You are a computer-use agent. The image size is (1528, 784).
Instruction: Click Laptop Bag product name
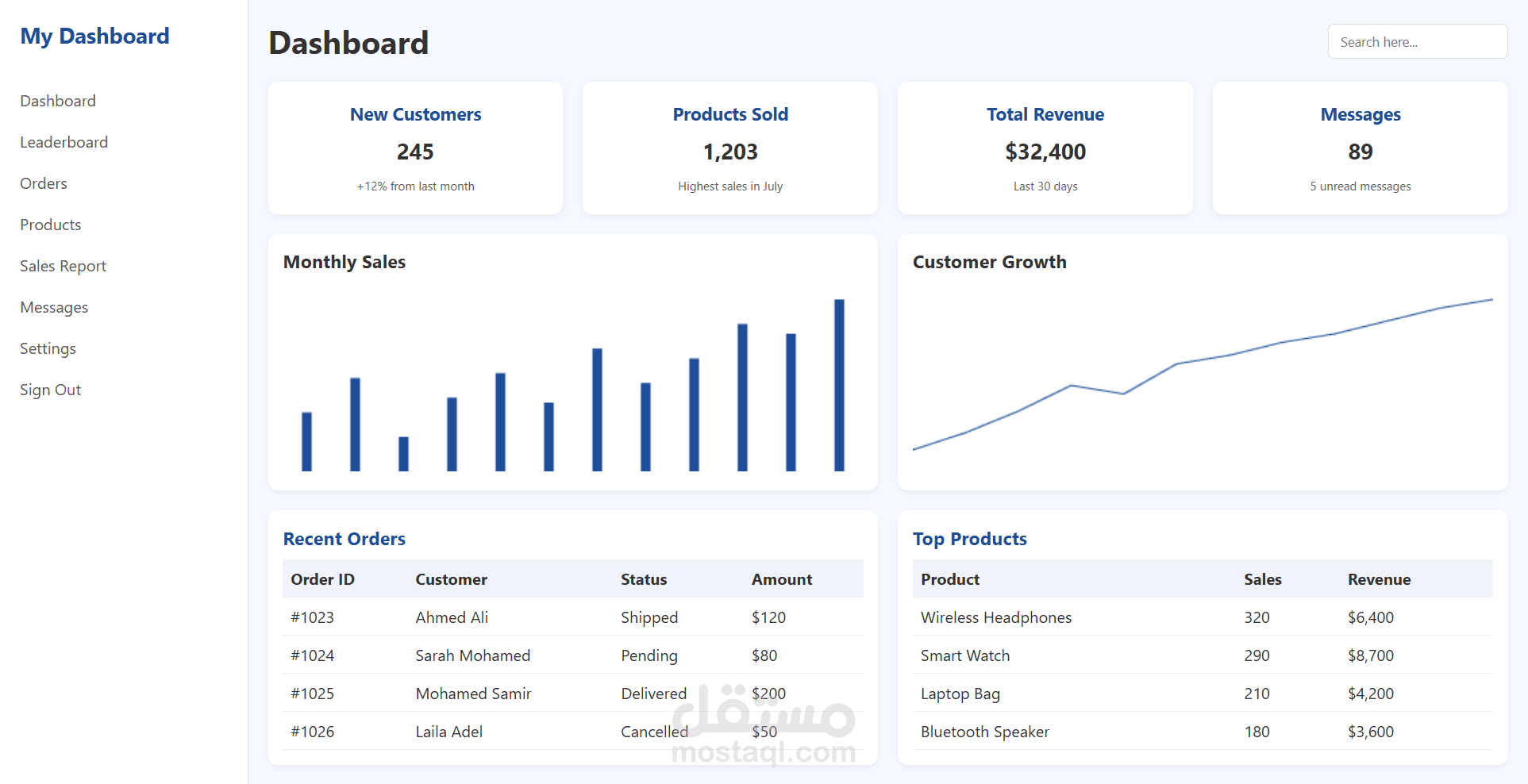[960, 694]
